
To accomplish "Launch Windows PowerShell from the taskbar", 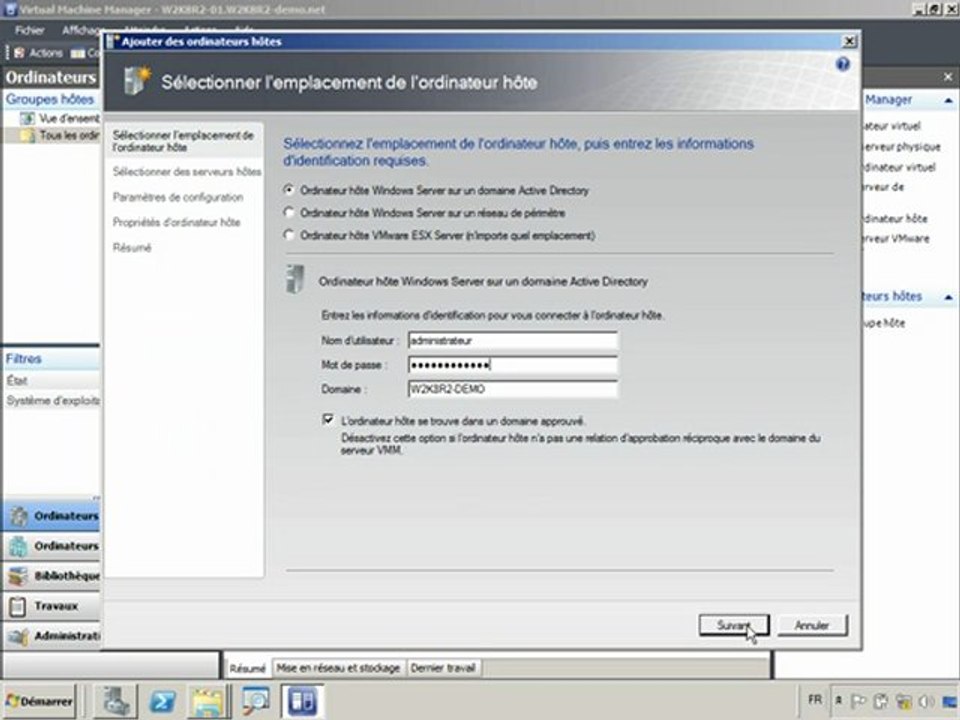I will [x=162, y=701].
